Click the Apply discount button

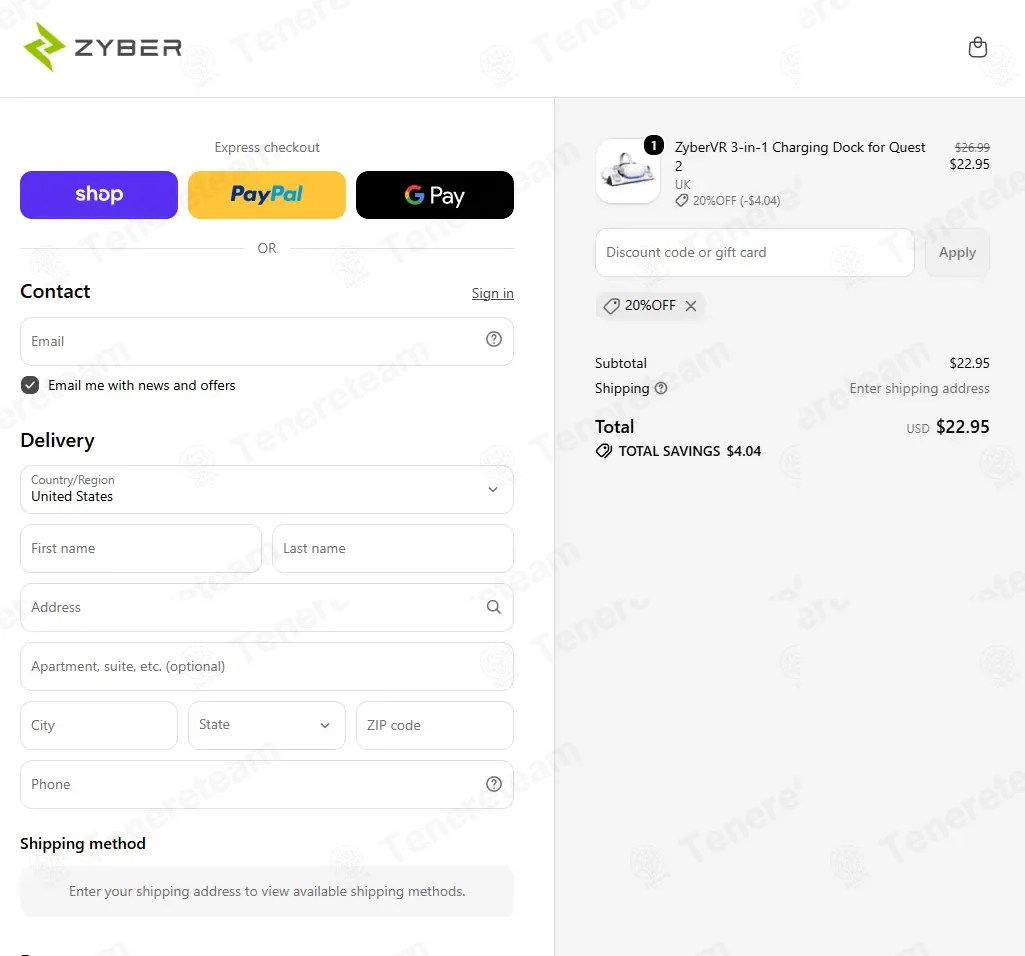pos(957,252)
